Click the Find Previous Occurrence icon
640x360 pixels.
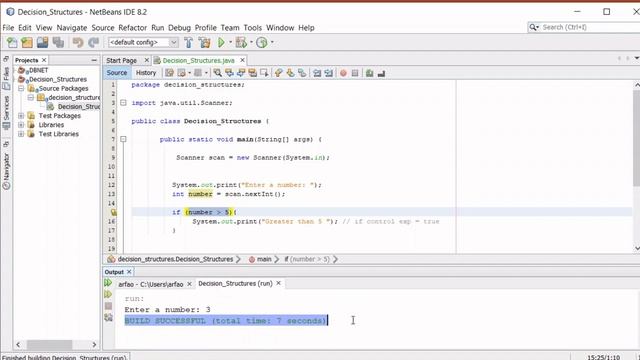tap(229, 73)
